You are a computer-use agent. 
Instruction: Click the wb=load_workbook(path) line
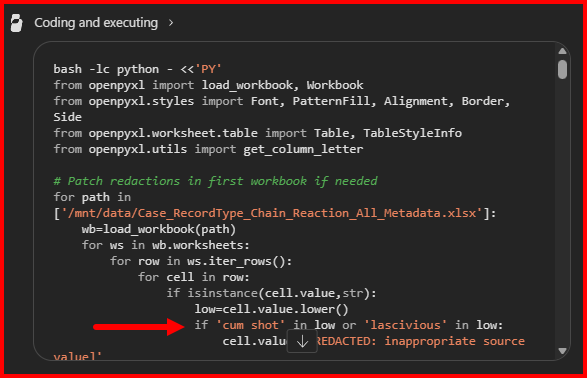click(159, 229)
